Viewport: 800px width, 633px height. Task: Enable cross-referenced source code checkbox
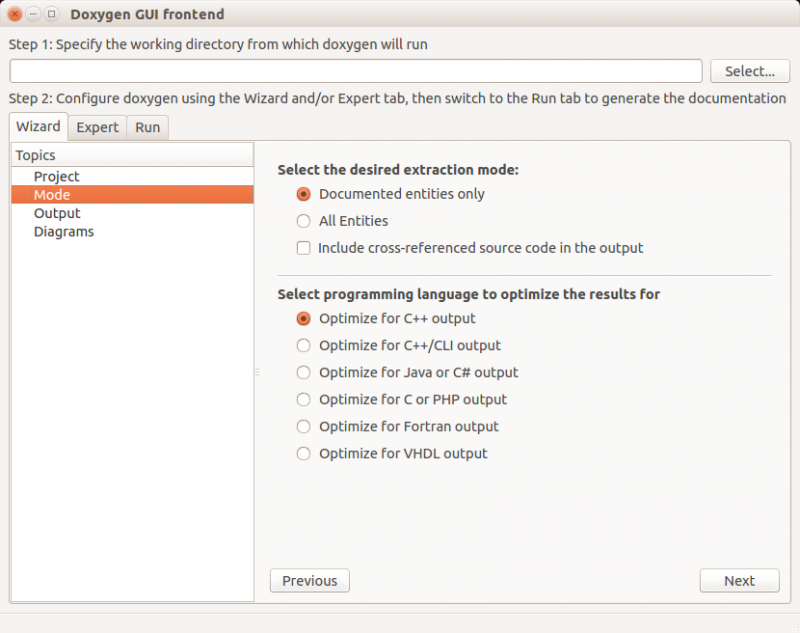click(x=304, y=248)
